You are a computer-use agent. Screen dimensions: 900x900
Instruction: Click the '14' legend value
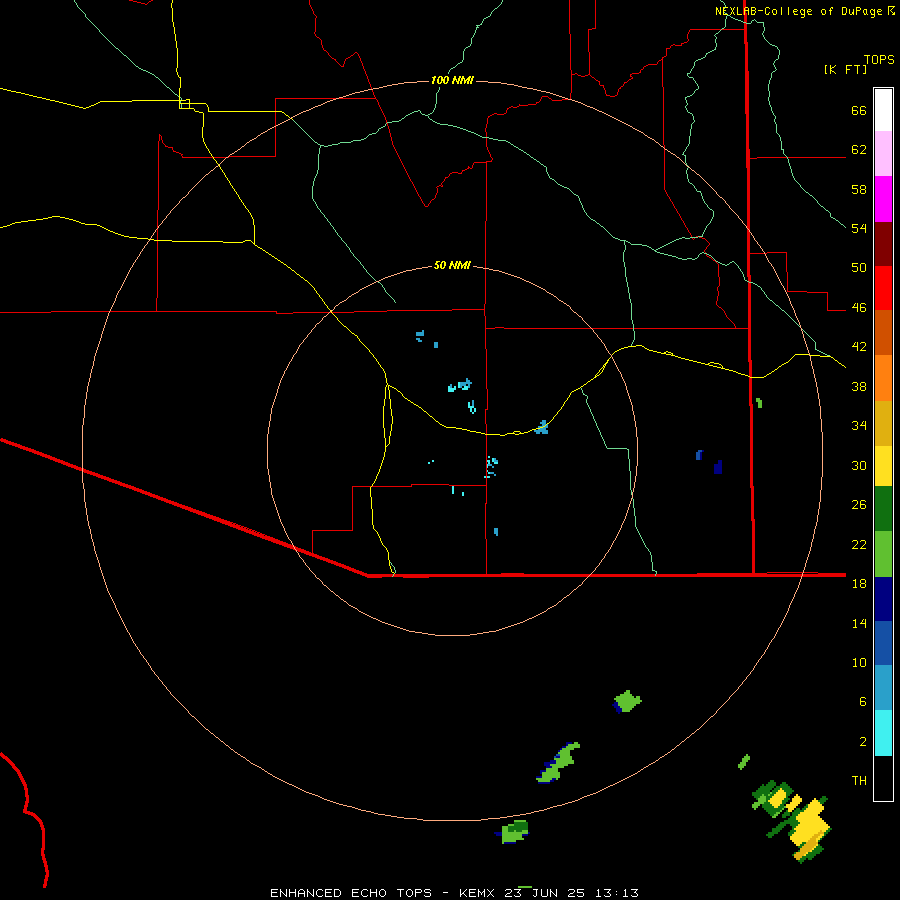click(859, 623)
